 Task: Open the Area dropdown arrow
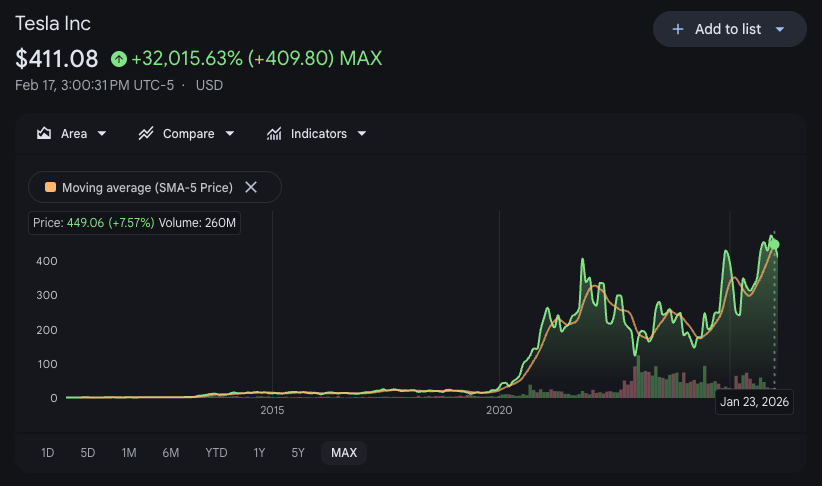tap(102, 134)
